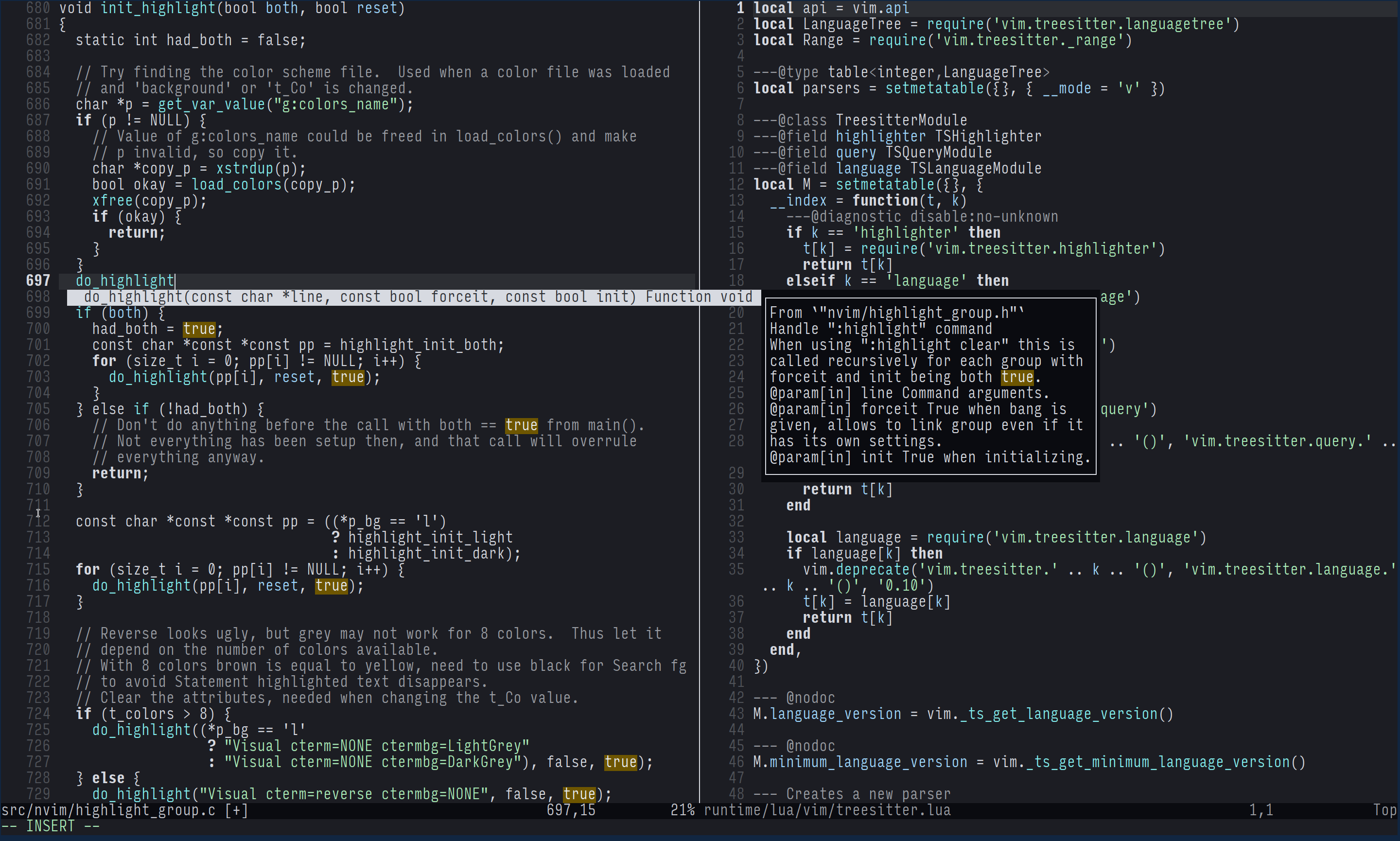Screen dimensions: 1400x841
Task: Click line number 1 in right window
Action: [x=740, y=8]
